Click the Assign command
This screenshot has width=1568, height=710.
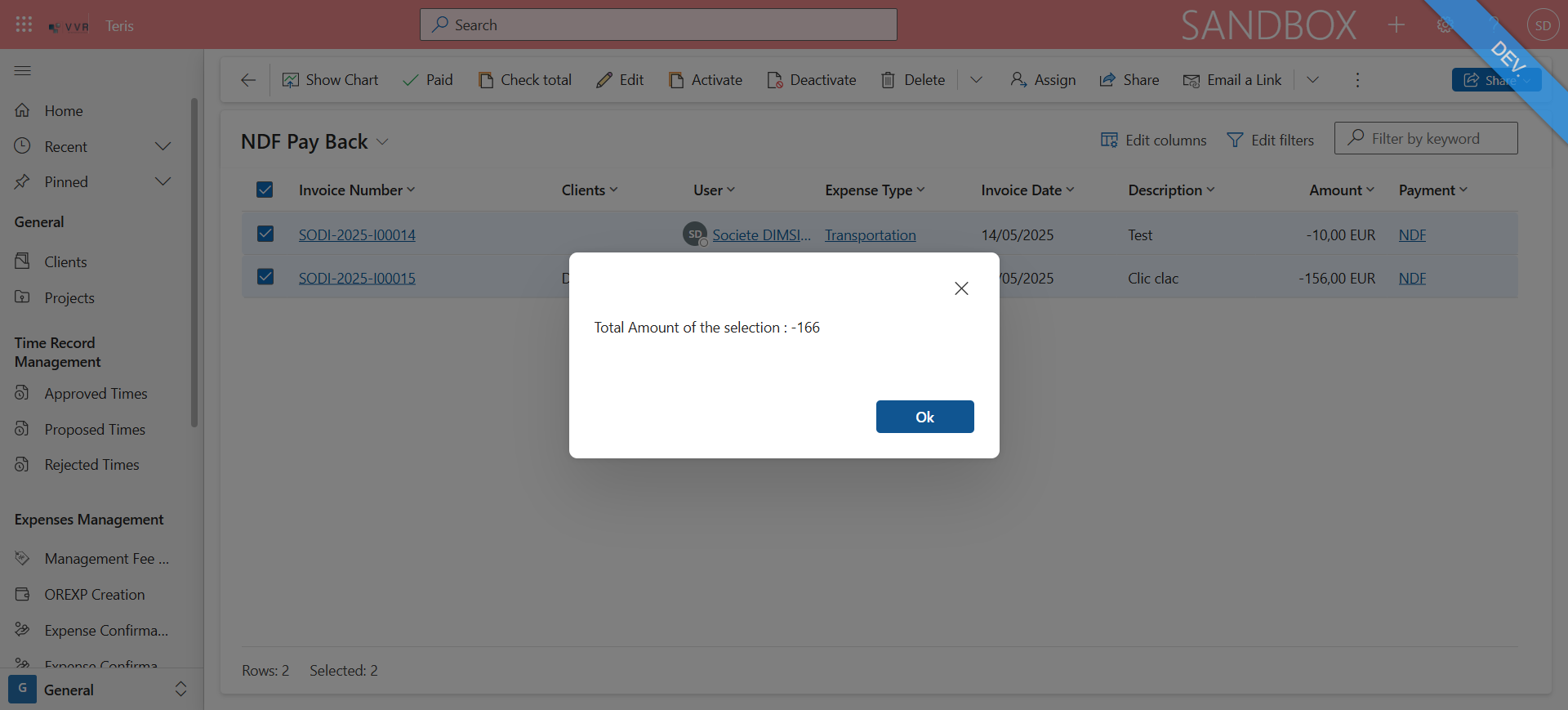[1043, 80]
